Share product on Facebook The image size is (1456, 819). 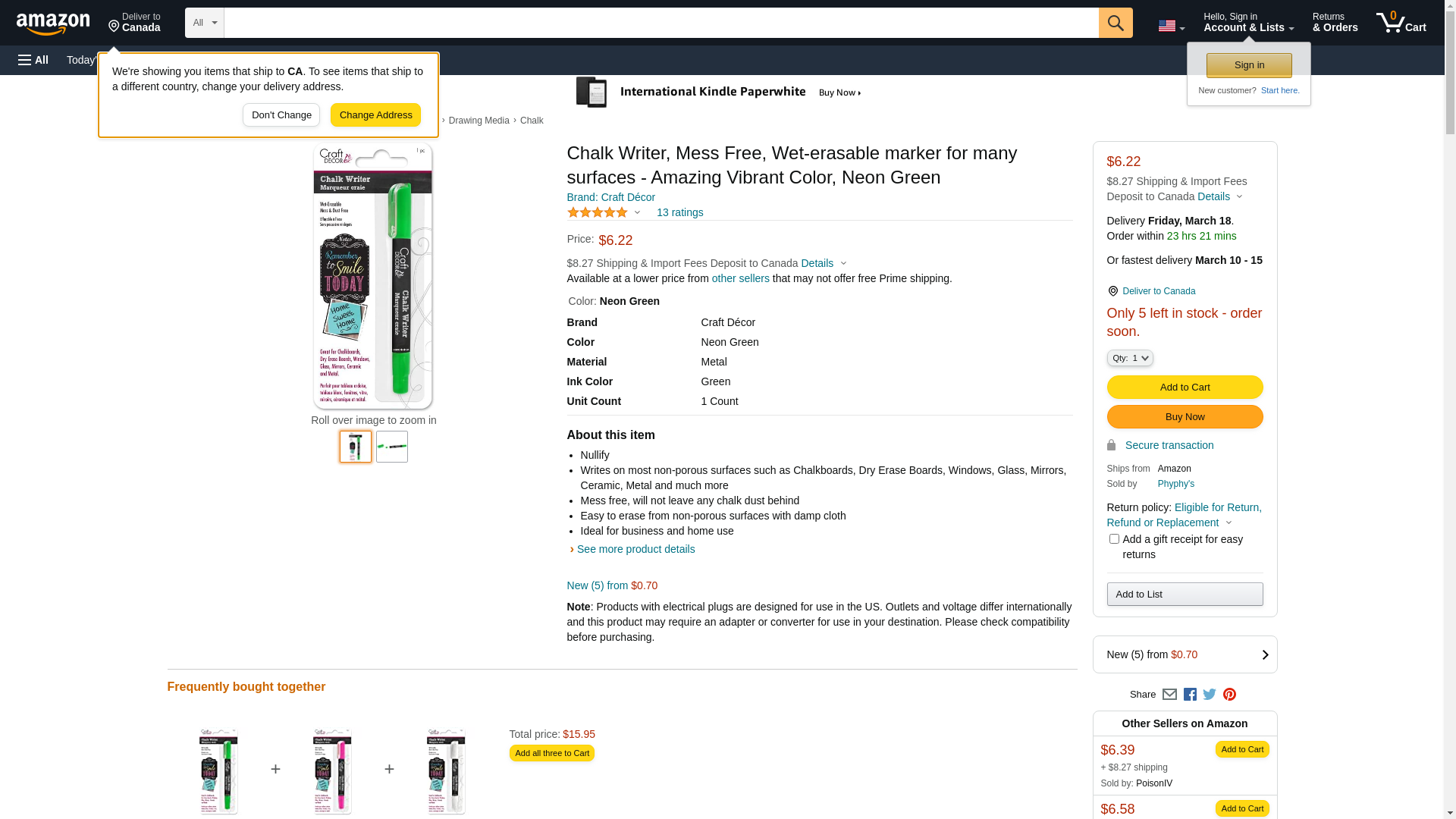click(x=1190, y=695)
